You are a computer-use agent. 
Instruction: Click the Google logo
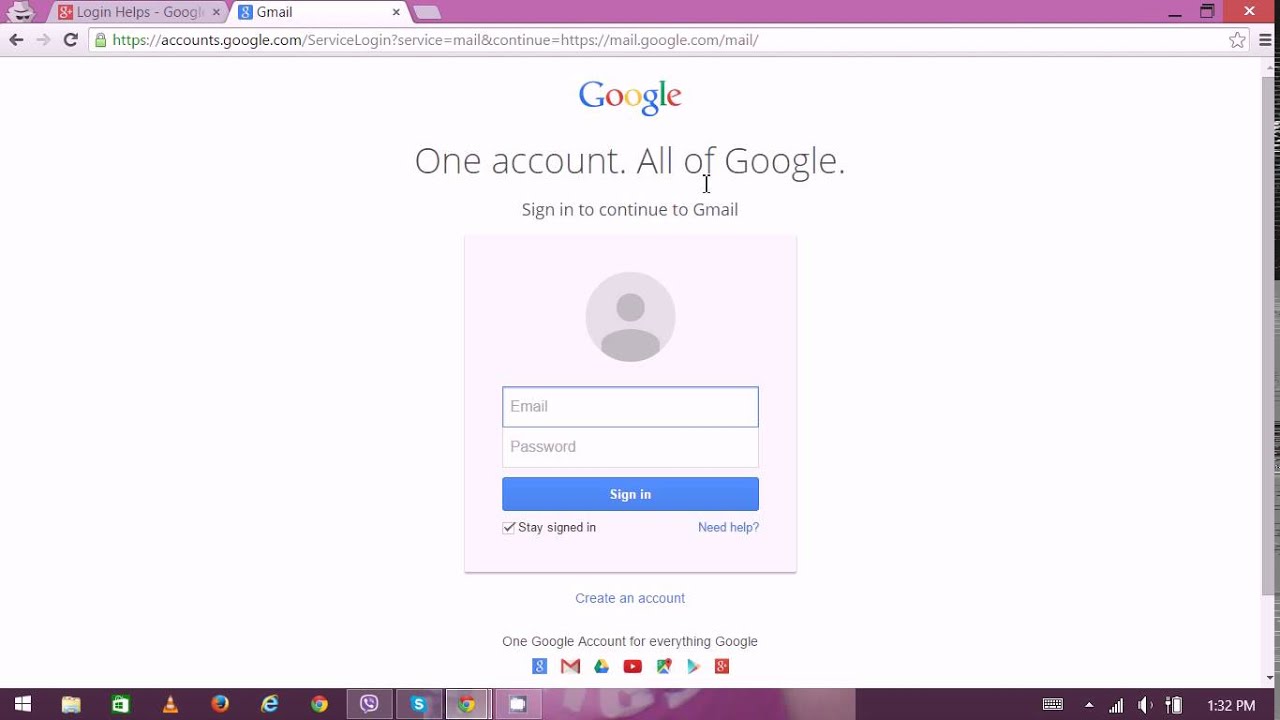[x=630, y=97]
